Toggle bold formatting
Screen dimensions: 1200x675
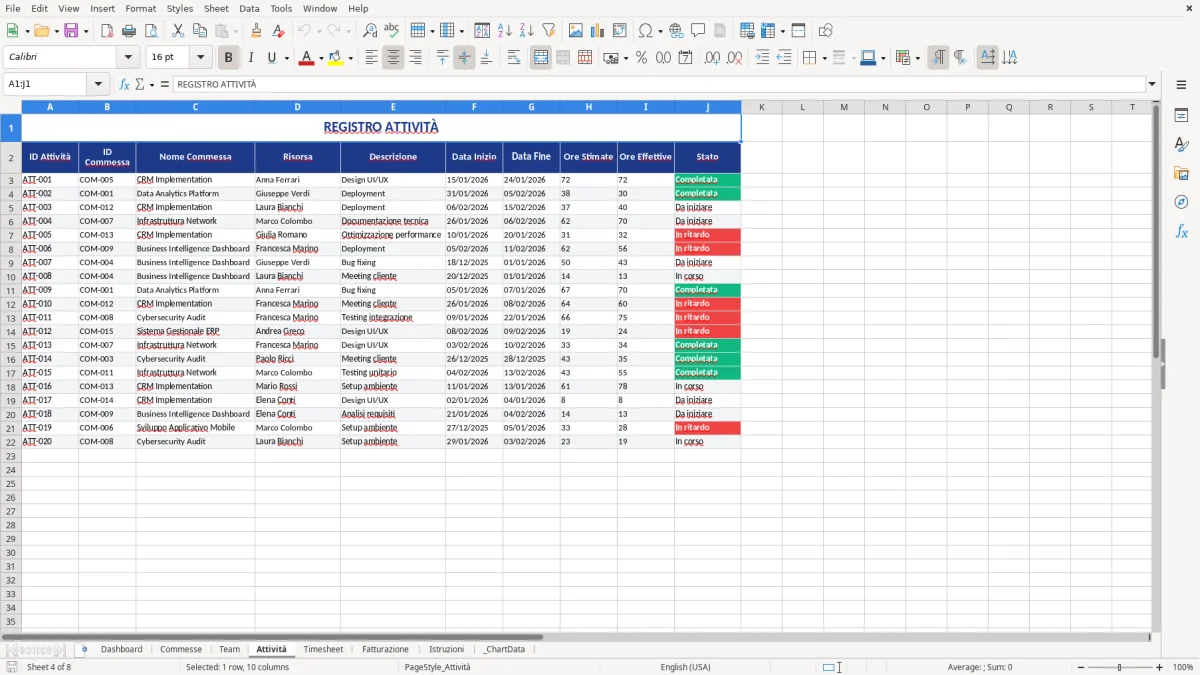pyautogui.click(x=228, y=57)
